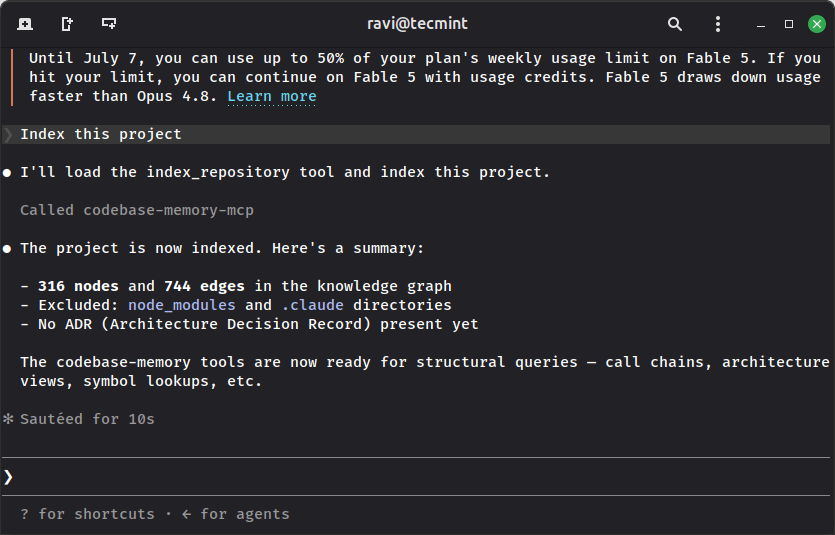Click the new window icon in the titlebar
The height and width of the screenshot is (535, 835).
(x=67, y=24)
